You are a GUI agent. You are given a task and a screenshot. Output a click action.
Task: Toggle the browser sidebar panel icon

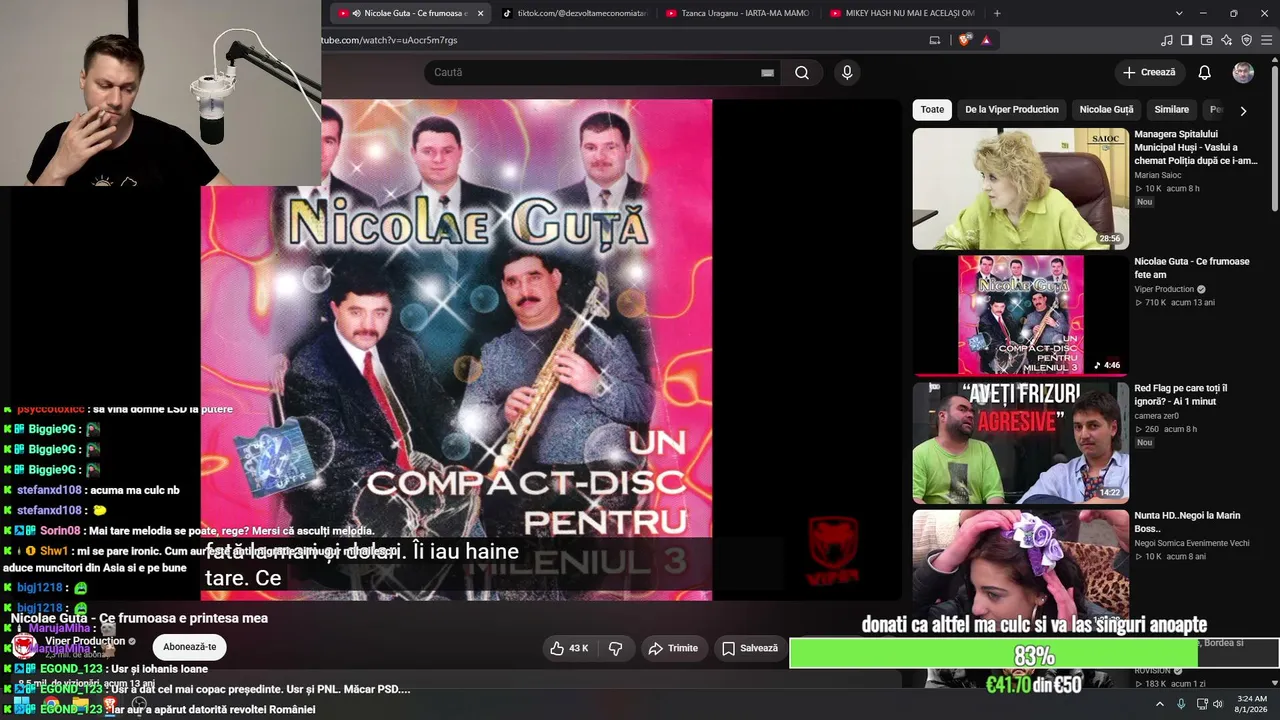(1186, 40)
